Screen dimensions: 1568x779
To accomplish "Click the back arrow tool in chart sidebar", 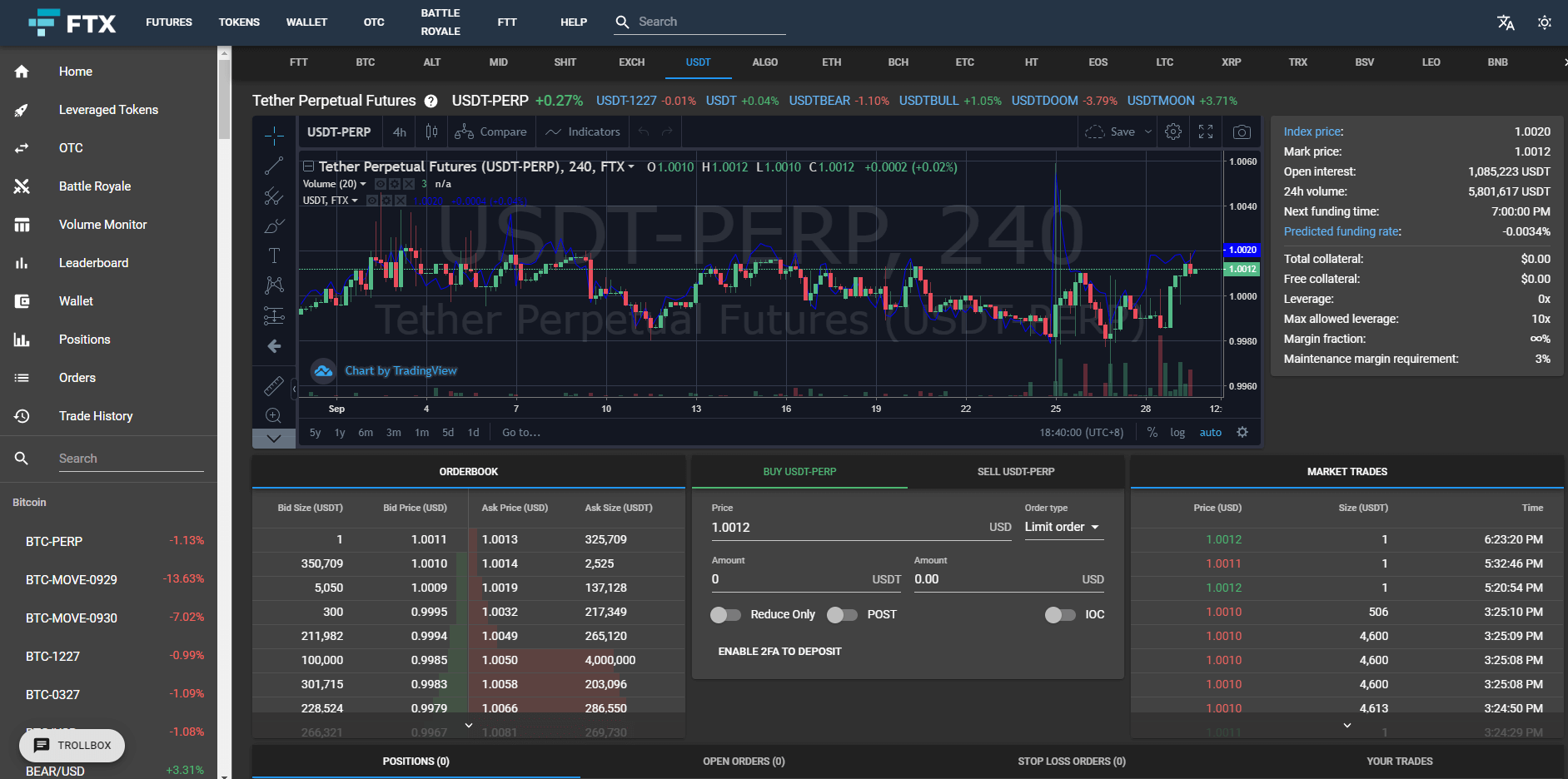I will [x=274, y=346].
